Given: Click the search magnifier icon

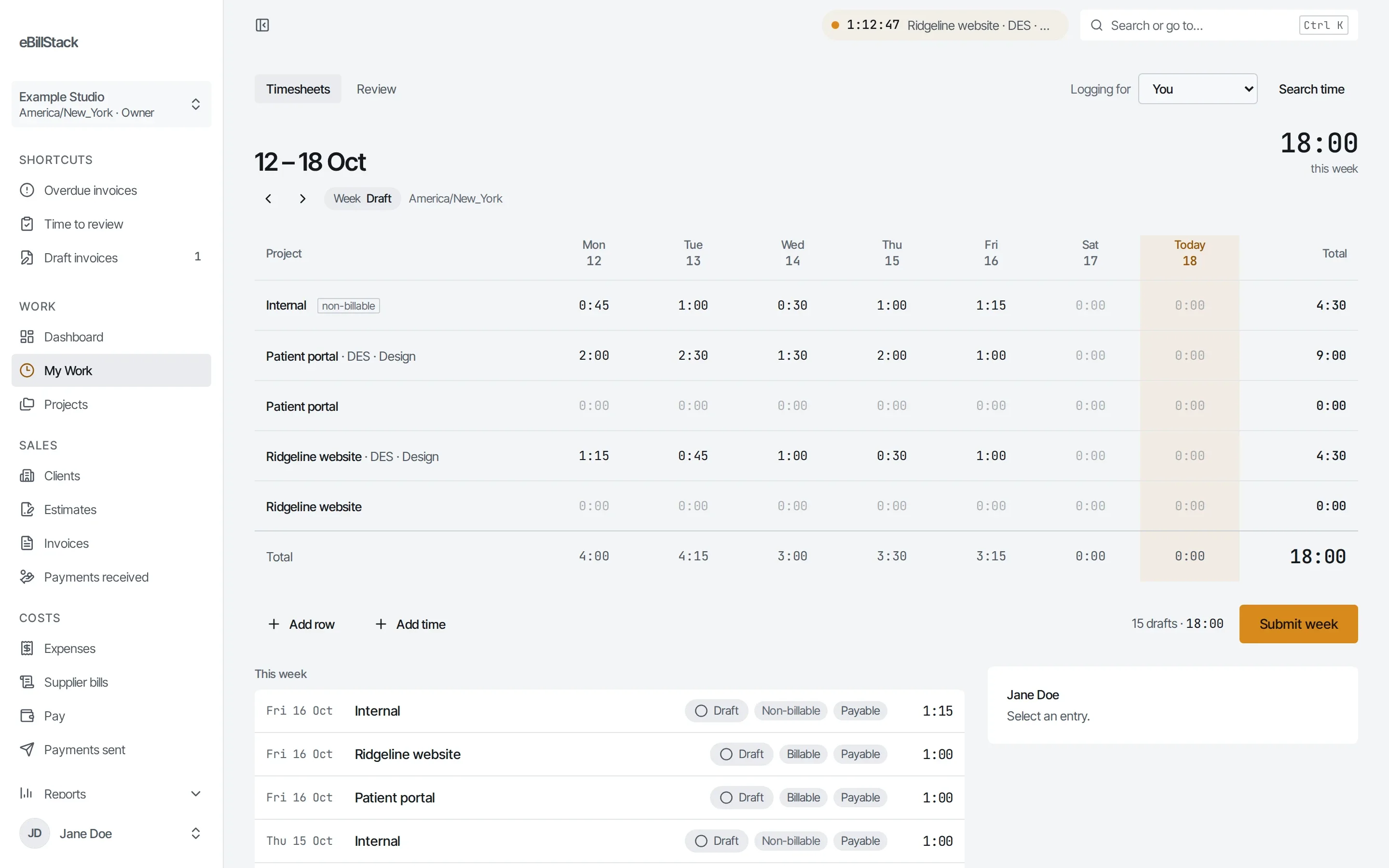Looking at the screenshot, I should point(1096,25).
